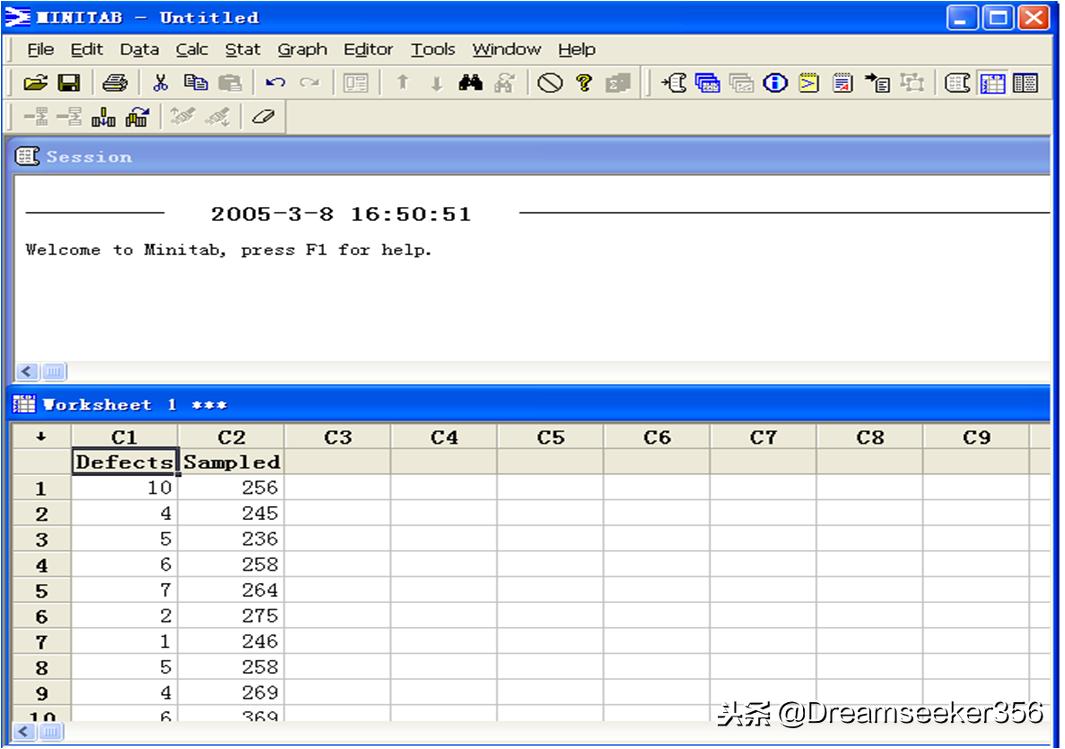The width and height of the screenshot is (1065, 749).
Task: Save project with the floppy disk icon
Action: pos(69,83)
